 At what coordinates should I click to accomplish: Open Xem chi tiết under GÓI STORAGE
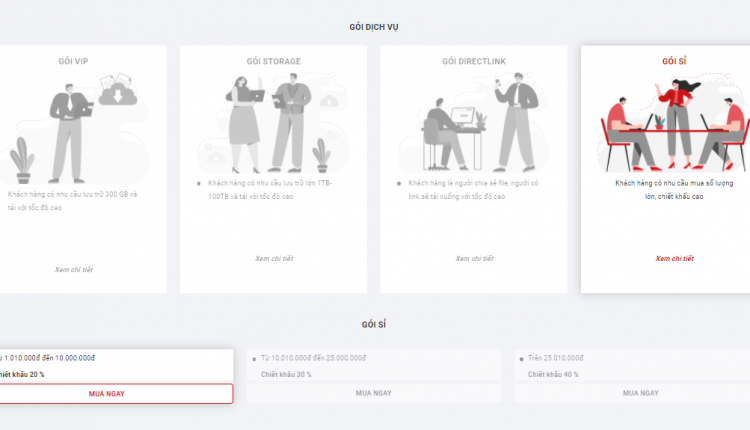click(274, 258)
